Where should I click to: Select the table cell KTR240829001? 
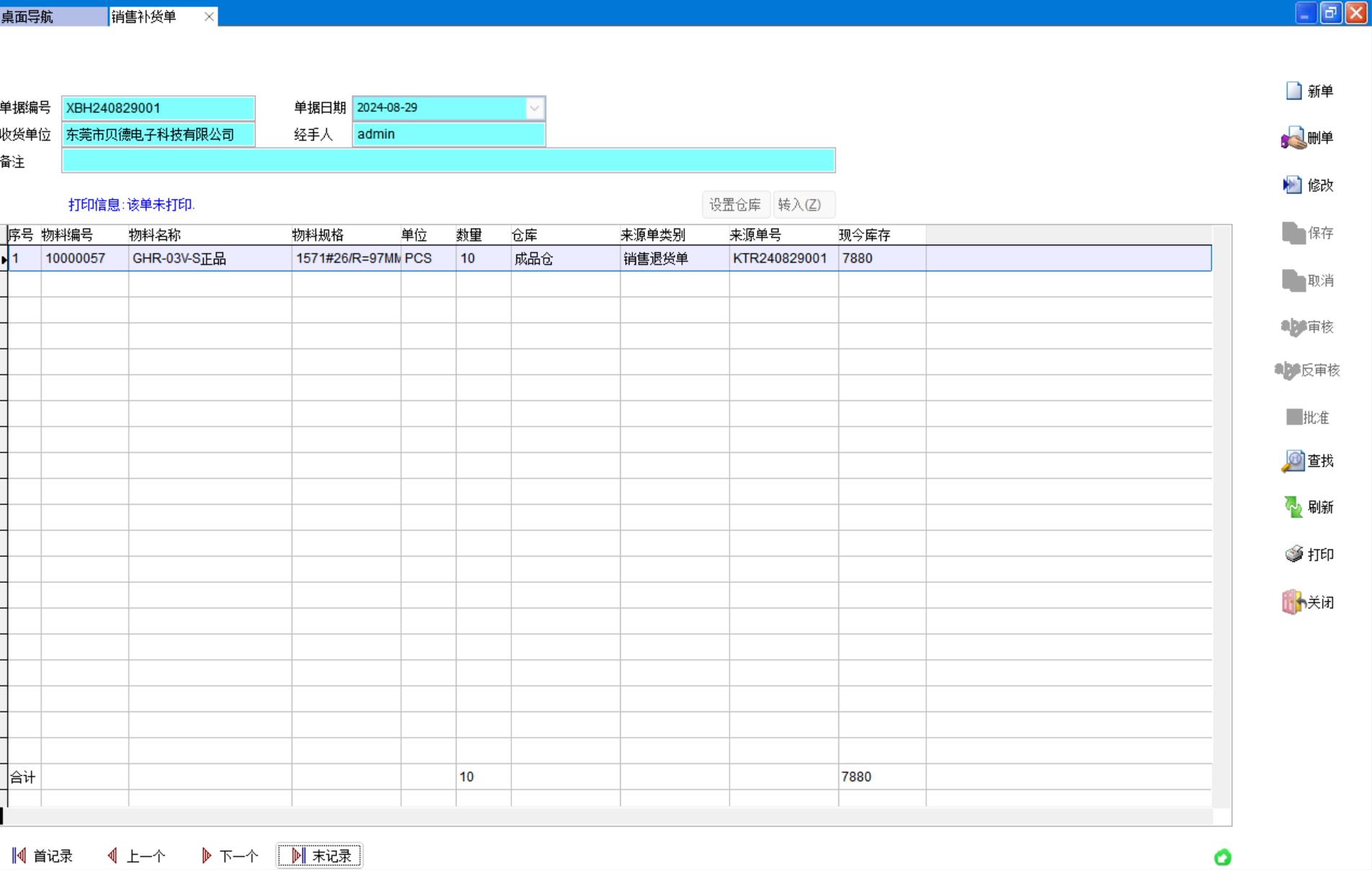point(780,259)
